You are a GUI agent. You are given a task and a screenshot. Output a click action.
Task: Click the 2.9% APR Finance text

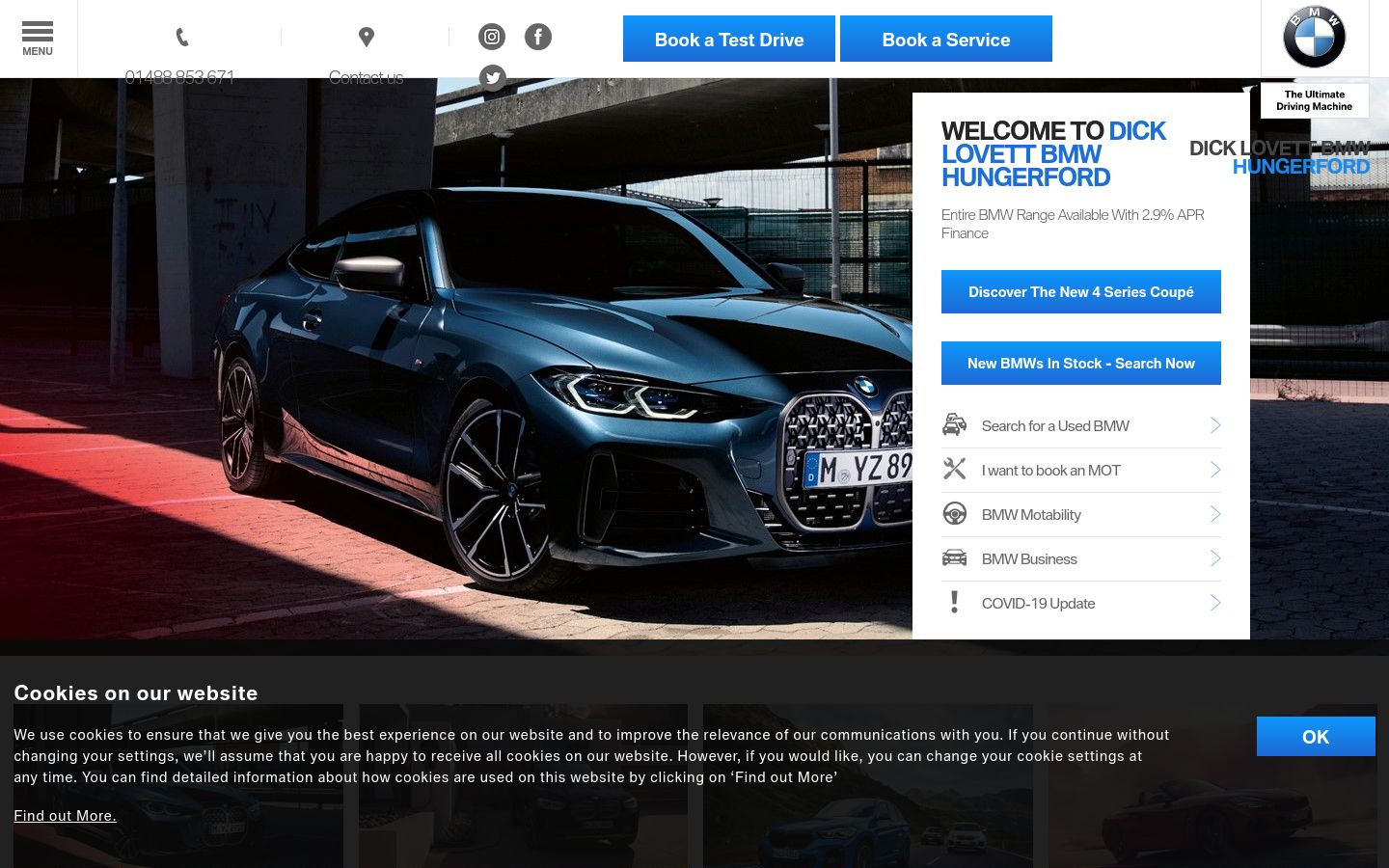(1073, 224)
